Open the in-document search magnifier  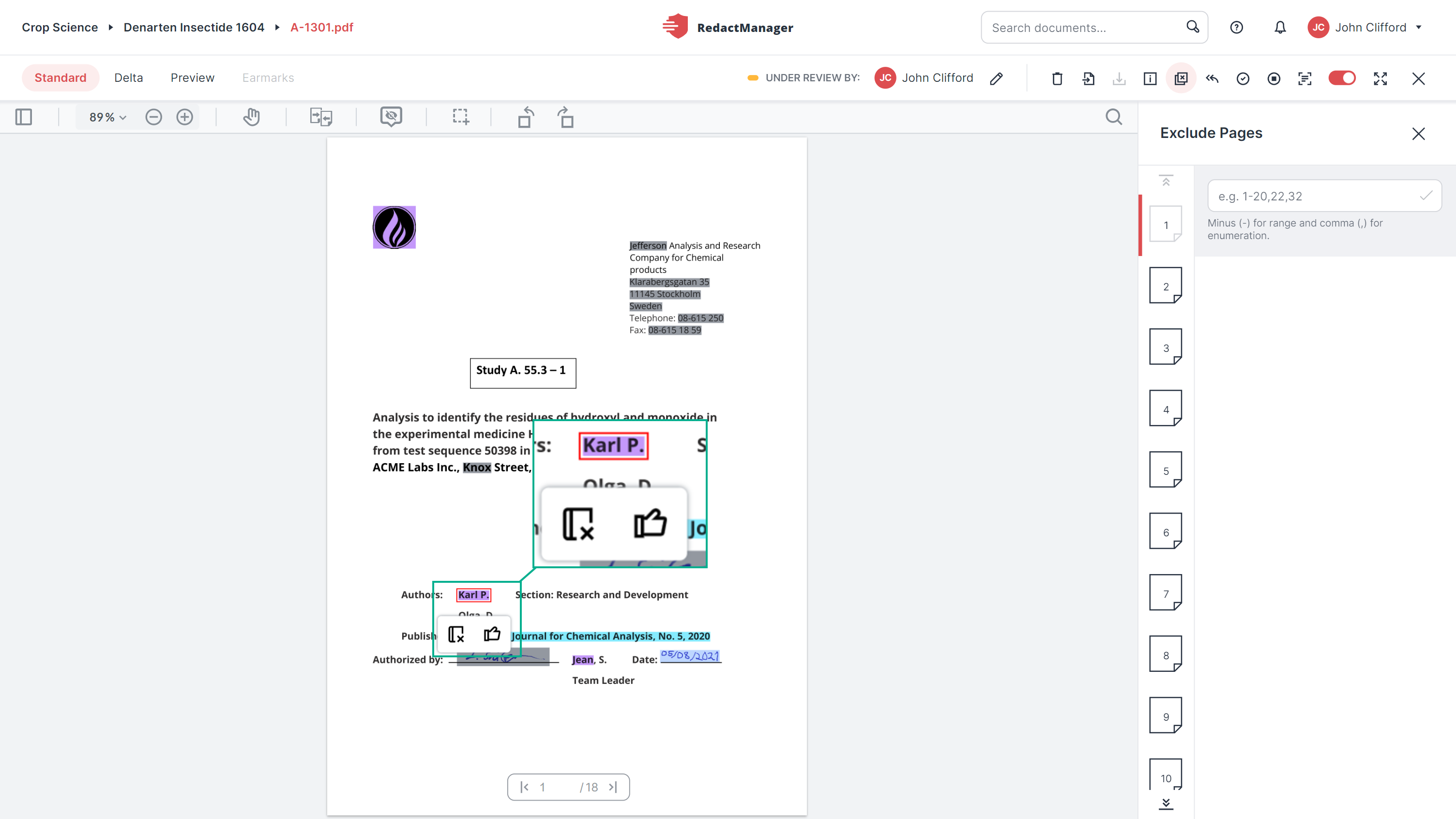click(x=1114, y=117)
